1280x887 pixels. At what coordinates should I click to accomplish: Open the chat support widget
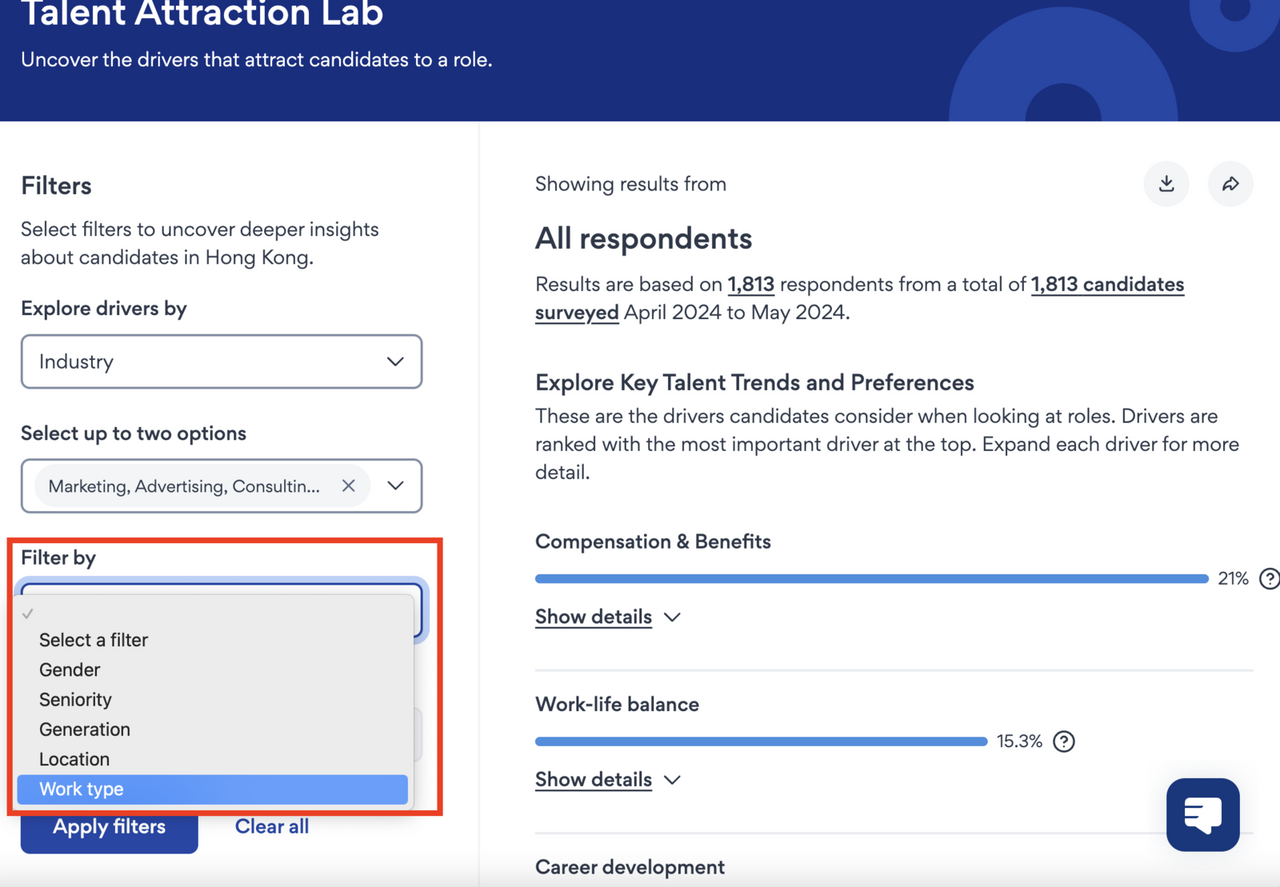pyautogui.click(x=1202, y=815)
